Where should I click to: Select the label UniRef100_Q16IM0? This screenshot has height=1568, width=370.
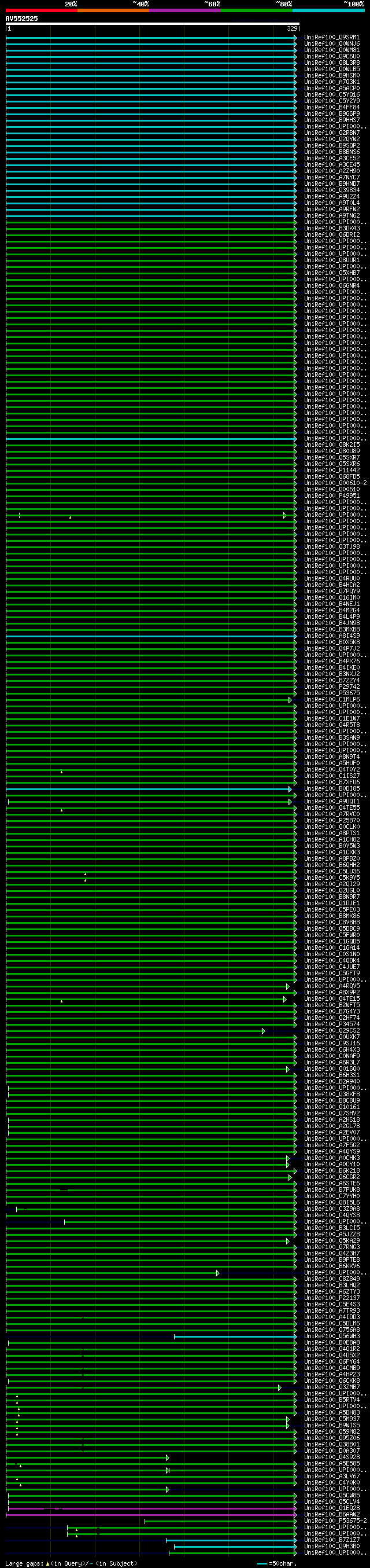point(332,598)
